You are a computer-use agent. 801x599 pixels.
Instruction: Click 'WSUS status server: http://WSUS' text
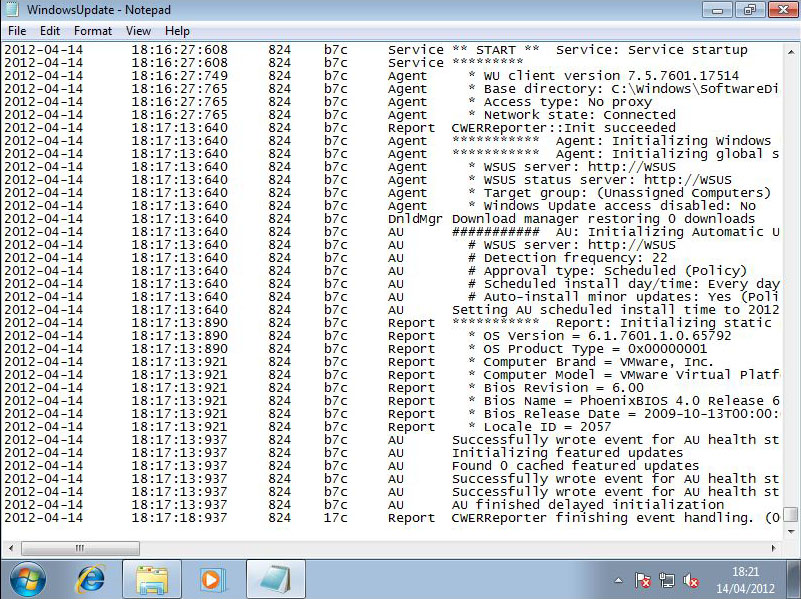coord(608,180)
